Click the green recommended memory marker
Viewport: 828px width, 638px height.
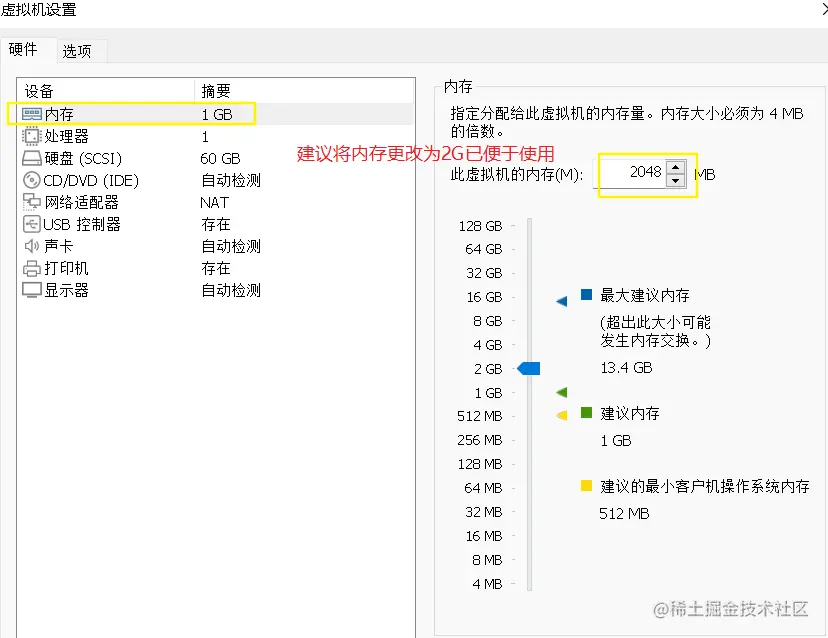tap(562, 392)
